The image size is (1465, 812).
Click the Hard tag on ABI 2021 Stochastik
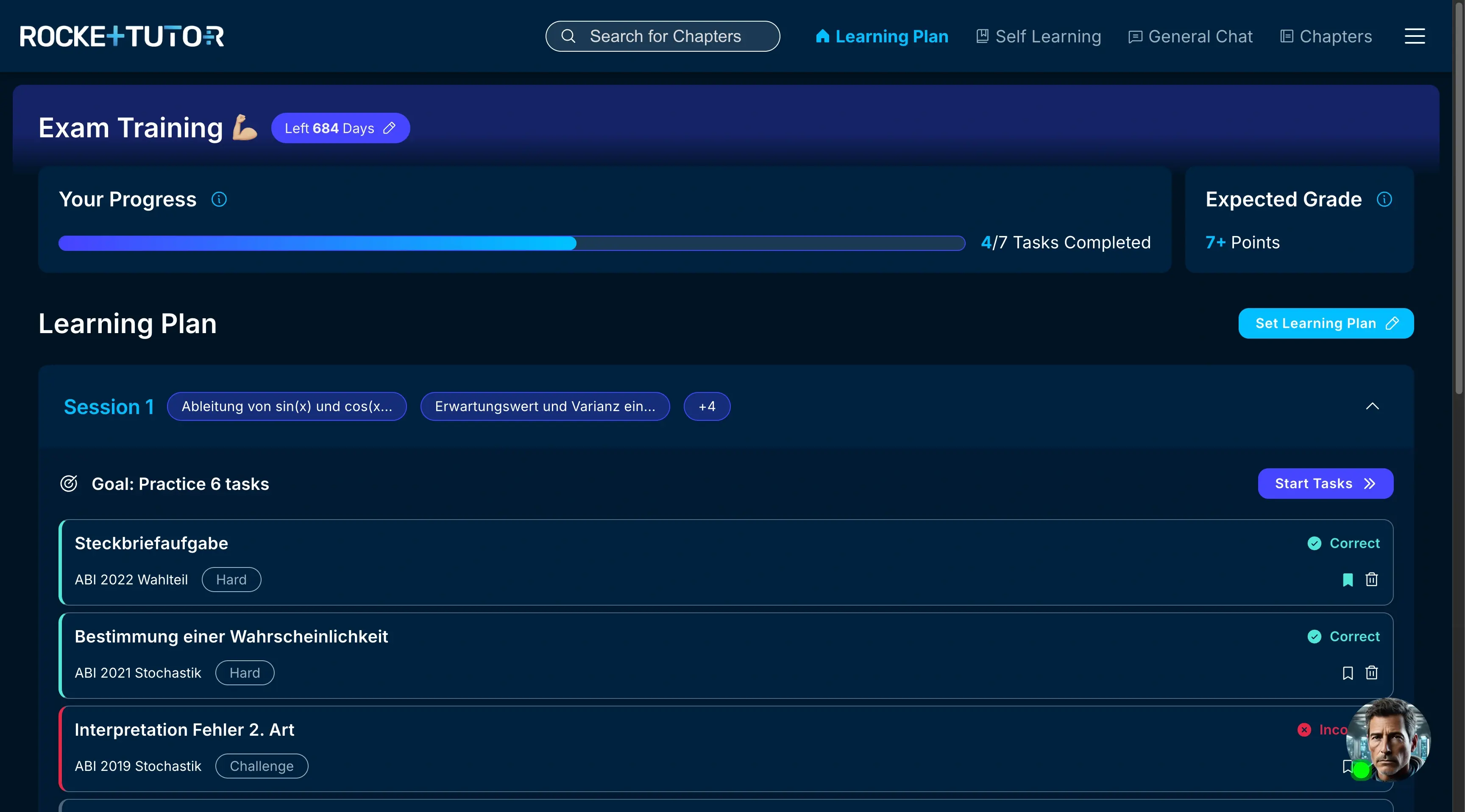point(245,673)
